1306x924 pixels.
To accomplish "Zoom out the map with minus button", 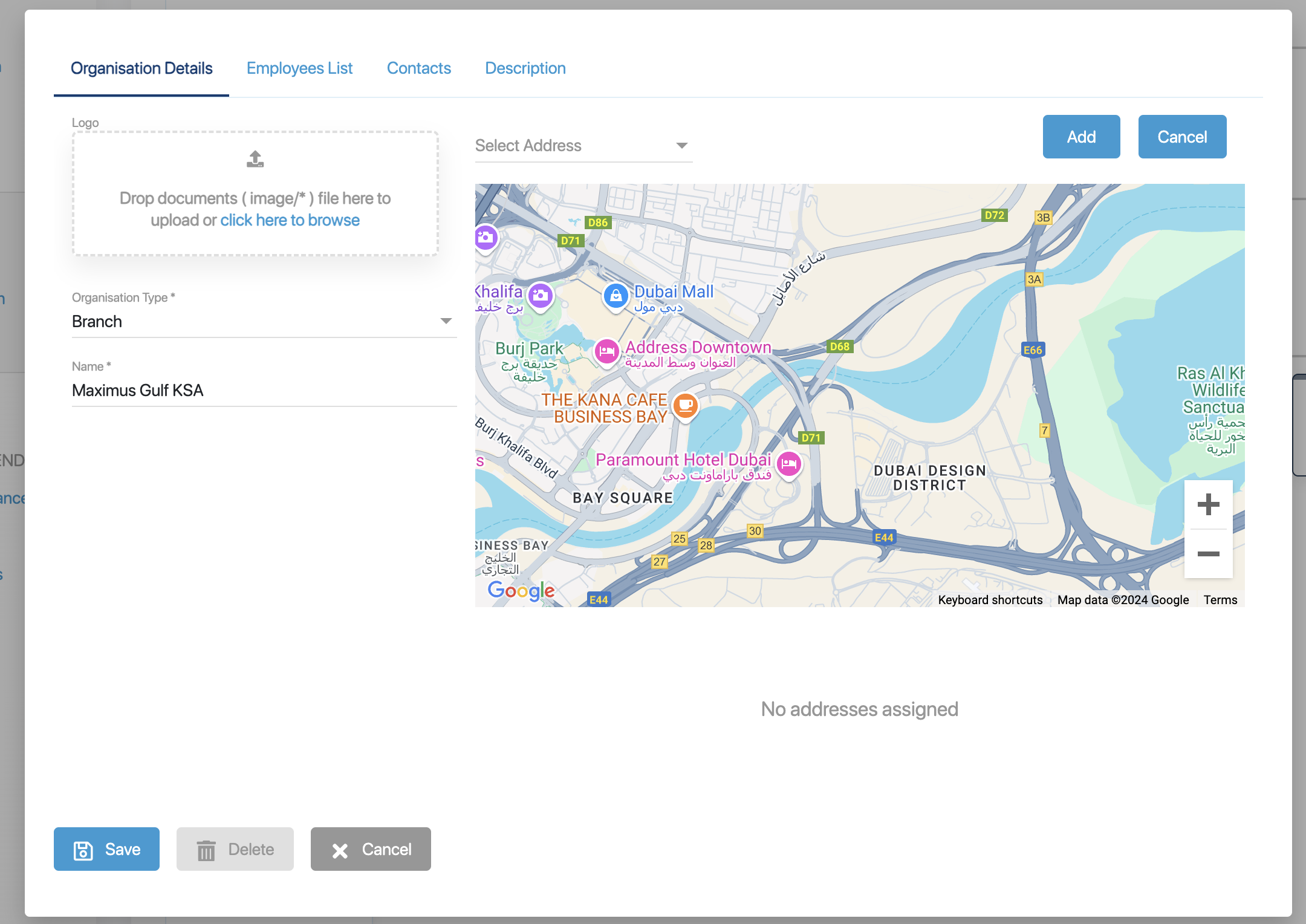I will click(1208, 554).
